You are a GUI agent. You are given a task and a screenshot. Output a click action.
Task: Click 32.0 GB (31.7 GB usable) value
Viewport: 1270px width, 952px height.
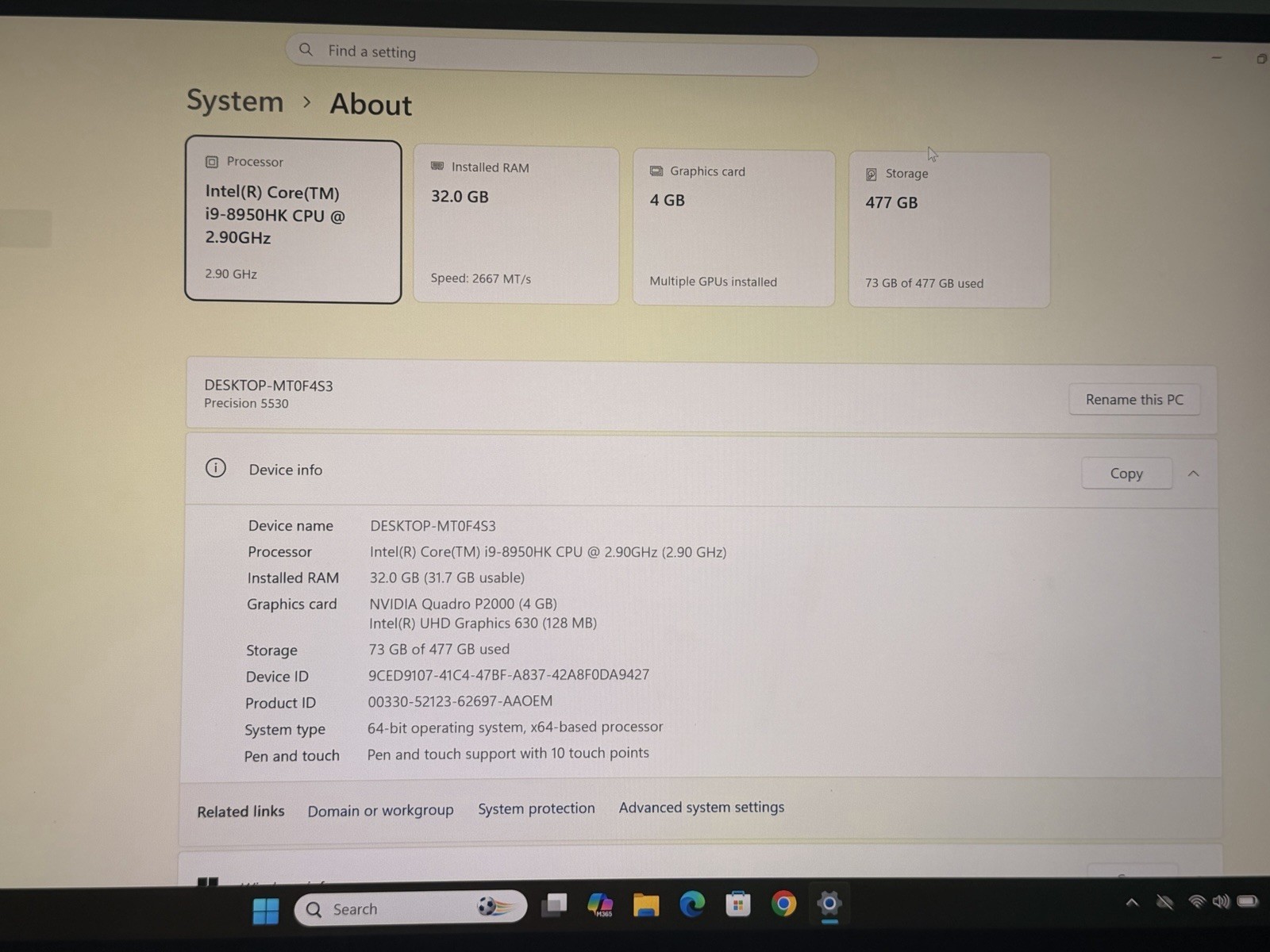(447, 578)
